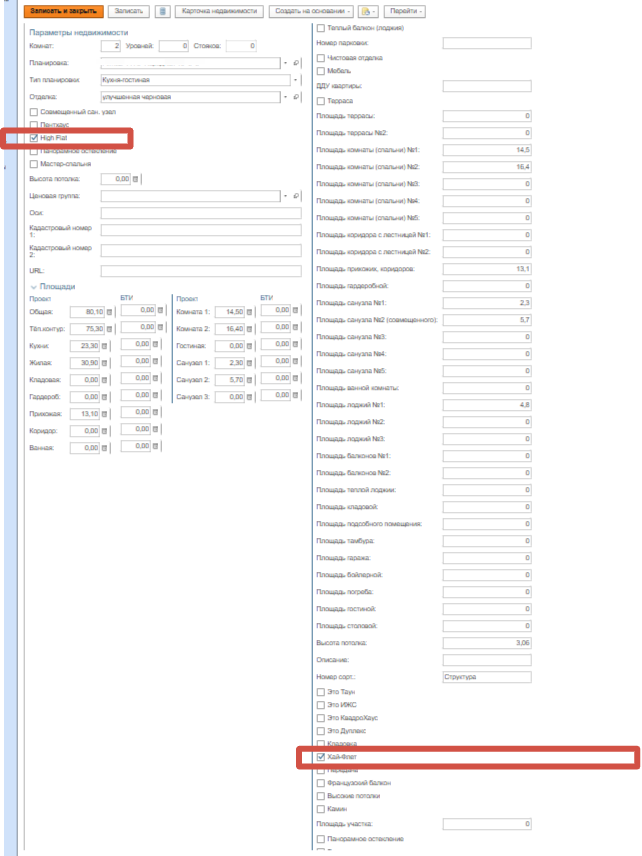The height and width of the screenshot is (856, 642).
Task: Click the open icon beside Отделка field
Action: (x=296, y=97)
